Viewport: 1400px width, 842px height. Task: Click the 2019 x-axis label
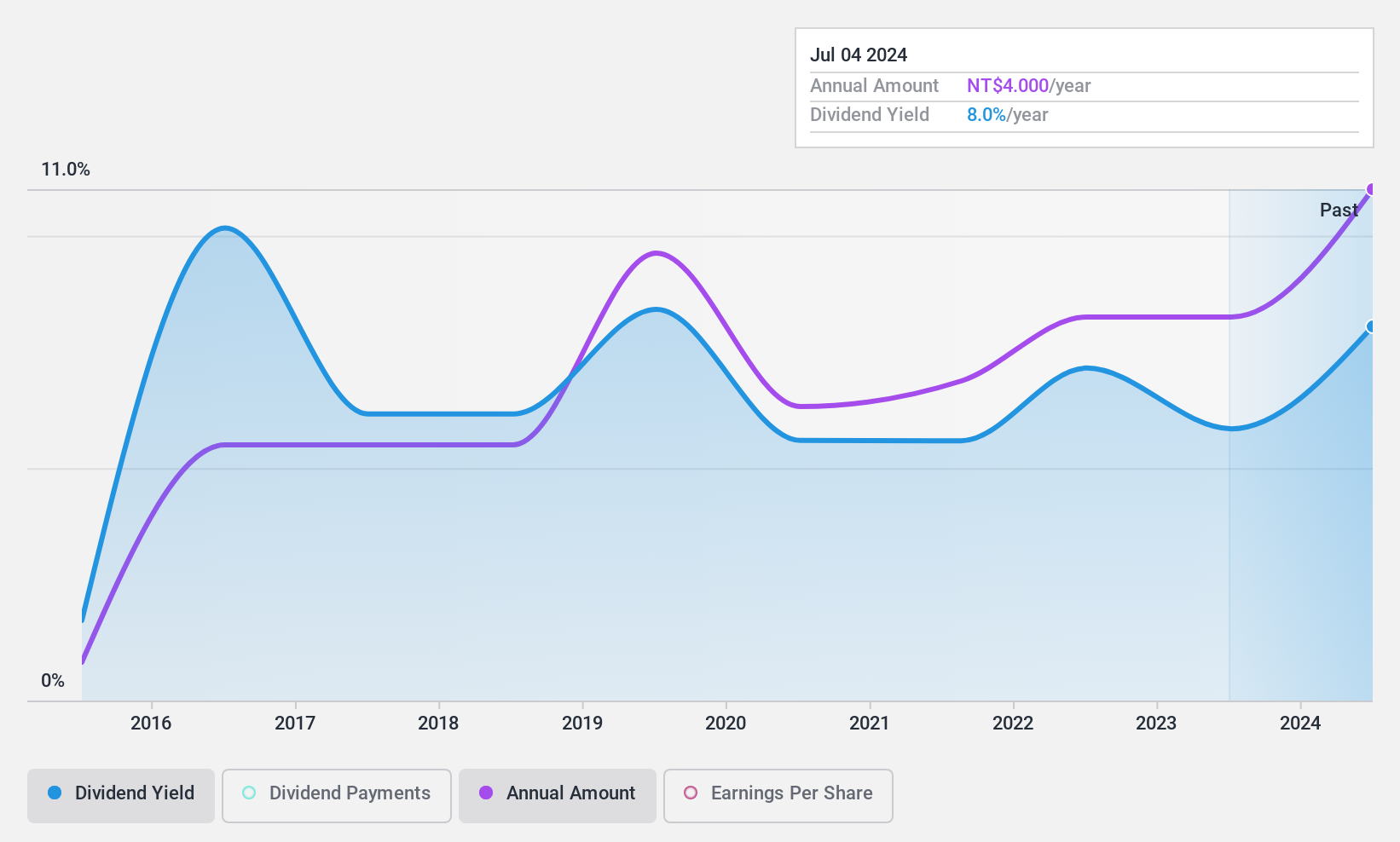pos(582,724)
